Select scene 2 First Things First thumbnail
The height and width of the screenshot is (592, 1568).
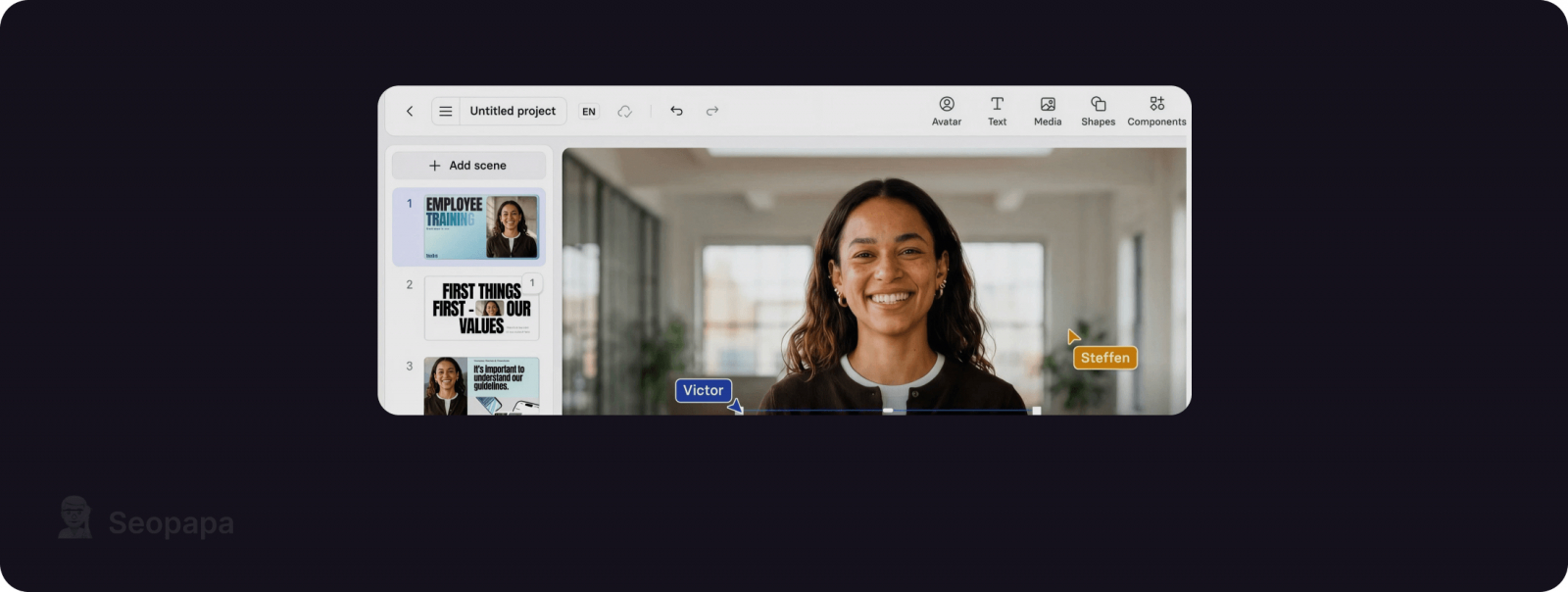481,309
